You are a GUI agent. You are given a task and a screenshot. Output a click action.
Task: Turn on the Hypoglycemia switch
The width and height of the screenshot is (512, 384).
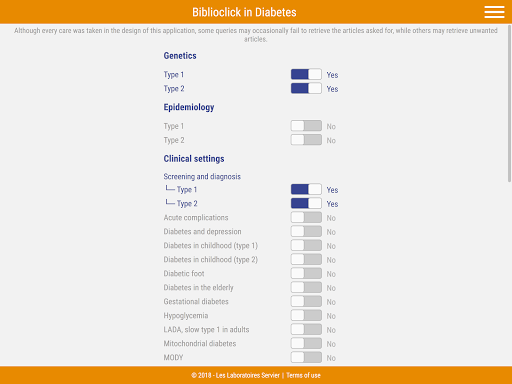[x=306, y=315]
